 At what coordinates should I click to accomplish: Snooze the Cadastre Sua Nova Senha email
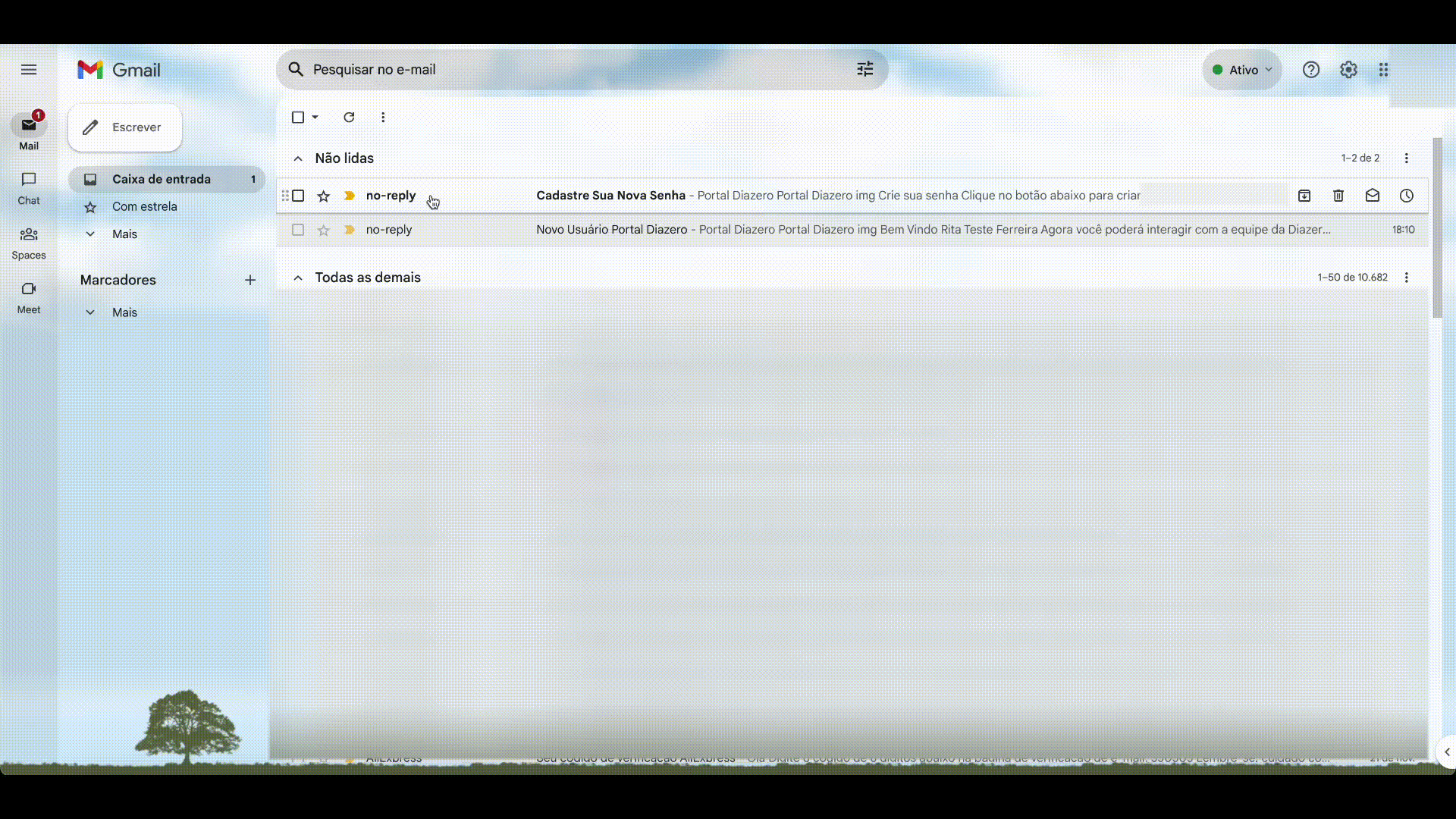tap(1406, 196)
